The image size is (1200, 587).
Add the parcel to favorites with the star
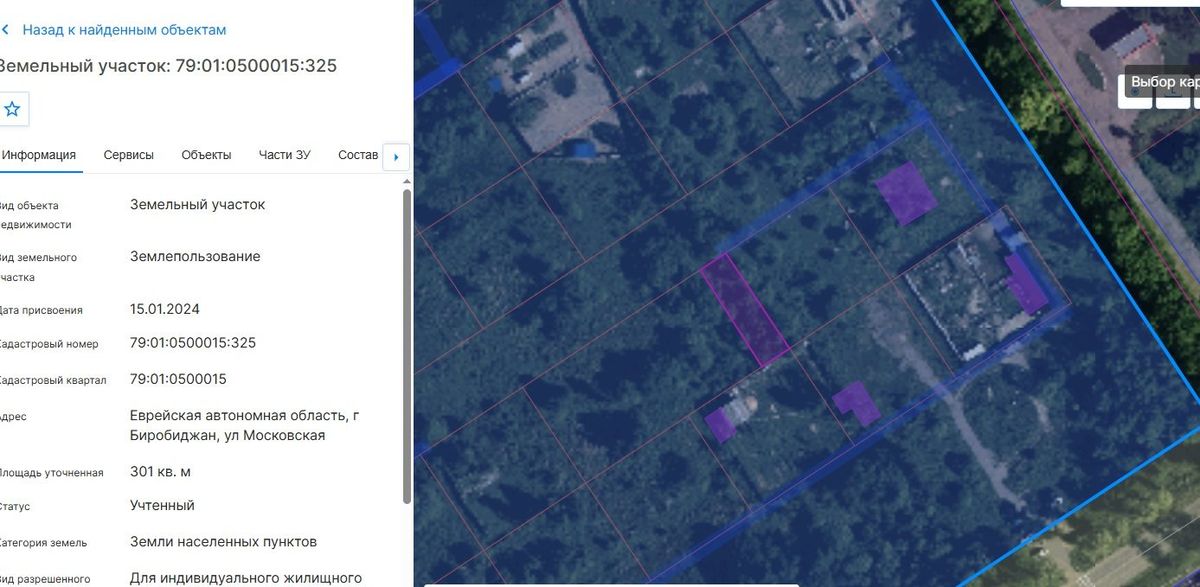coord(13,109)
